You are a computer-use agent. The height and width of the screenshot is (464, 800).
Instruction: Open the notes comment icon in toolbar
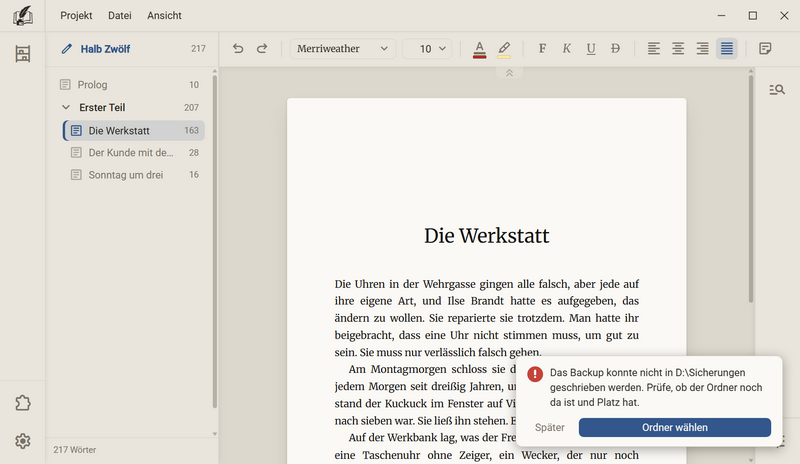(x=765, y=48)
